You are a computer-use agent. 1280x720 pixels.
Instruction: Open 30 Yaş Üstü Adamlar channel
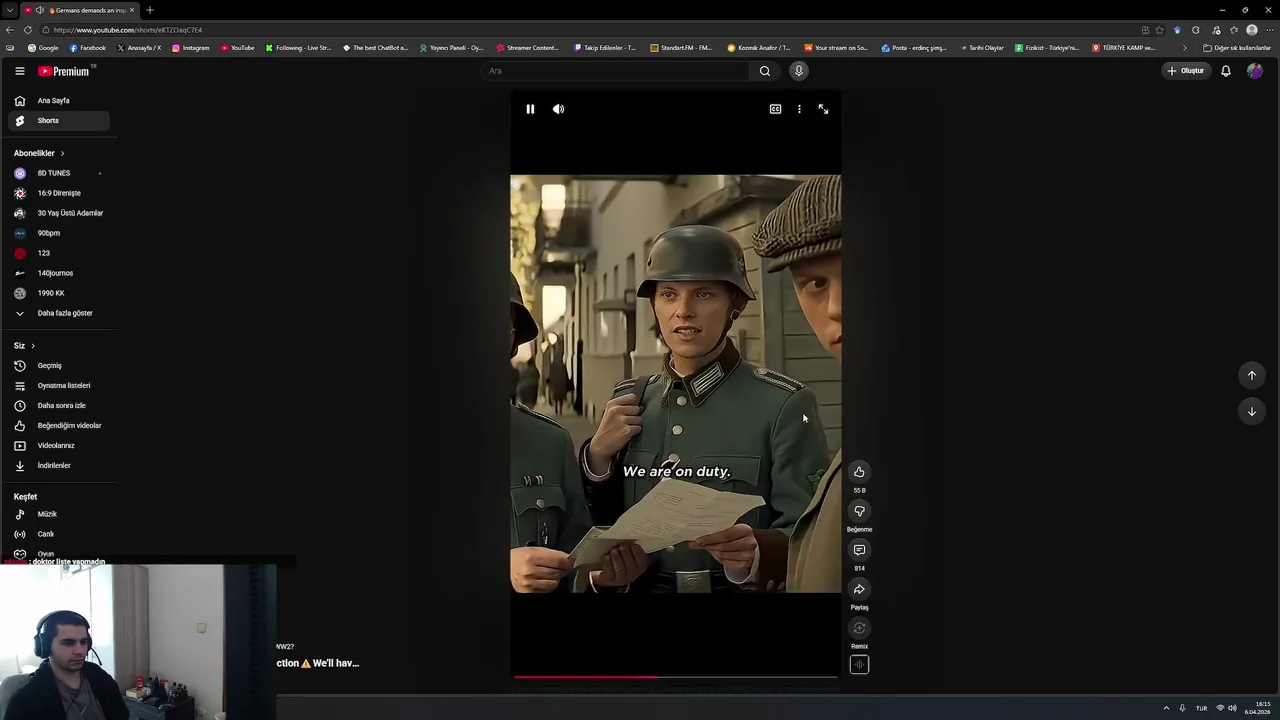coord(58,213)
